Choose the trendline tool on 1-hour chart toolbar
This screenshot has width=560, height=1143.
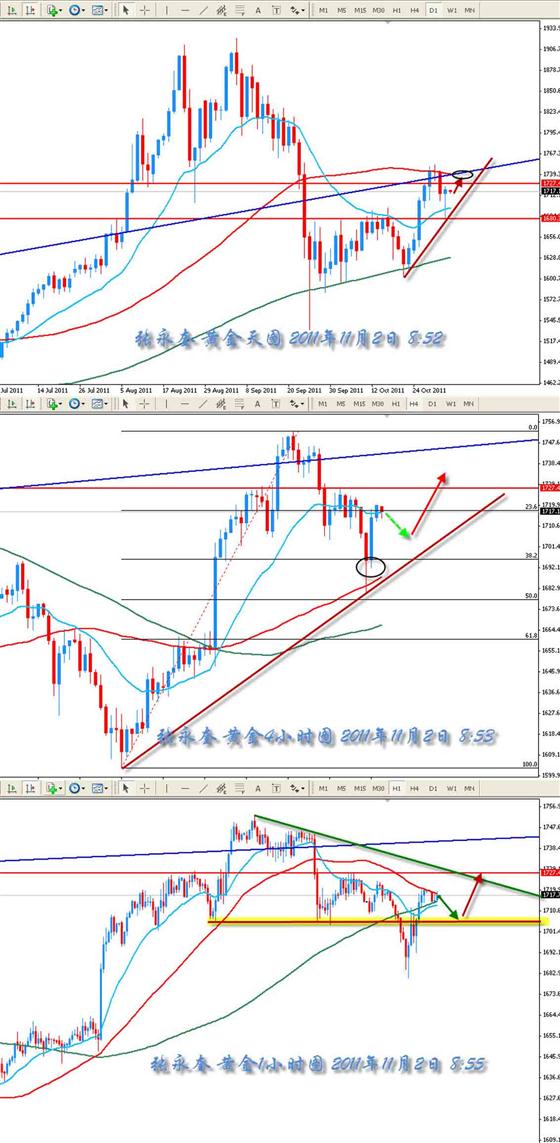[203, 788]
